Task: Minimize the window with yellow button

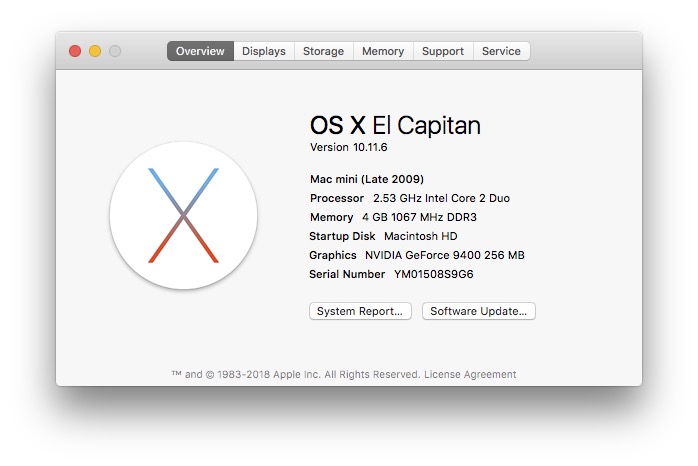Action: 95,51
